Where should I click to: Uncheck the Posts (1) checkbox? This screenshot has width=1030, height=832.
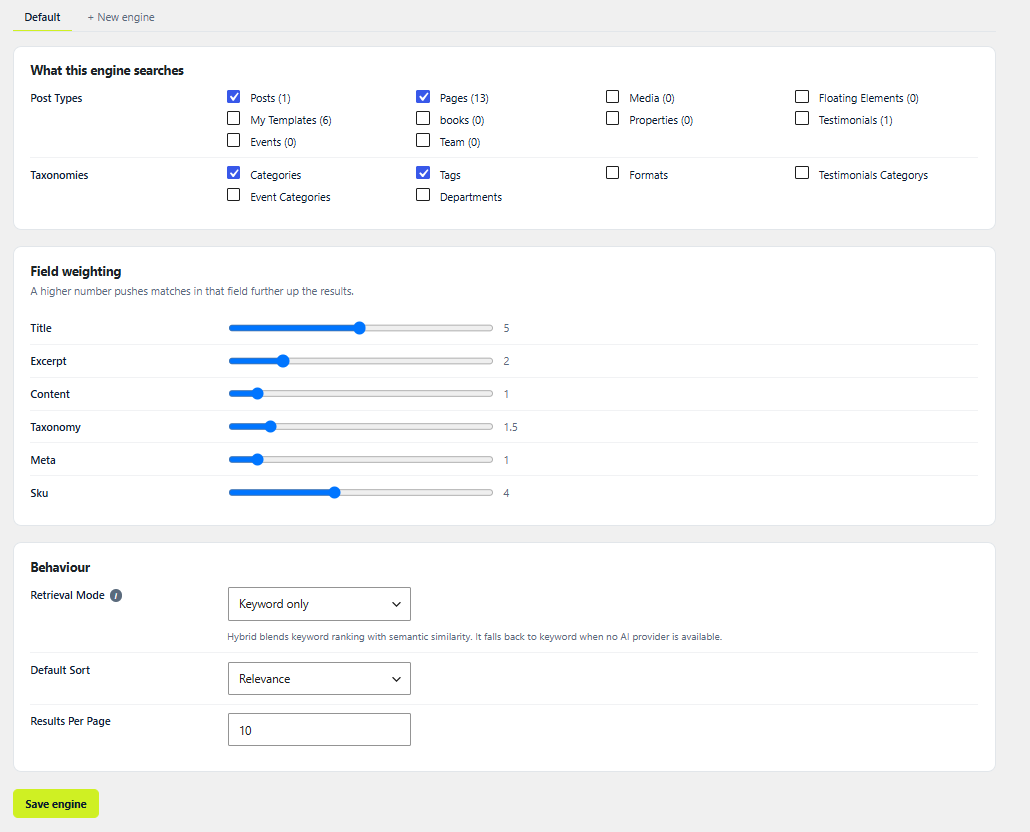click(x=233, y=97)
